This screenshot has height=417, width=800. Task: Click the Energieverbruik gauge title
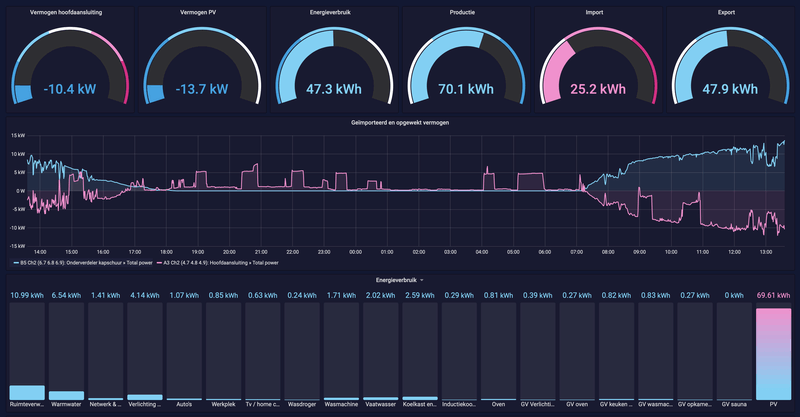click(x=330, y=12)
